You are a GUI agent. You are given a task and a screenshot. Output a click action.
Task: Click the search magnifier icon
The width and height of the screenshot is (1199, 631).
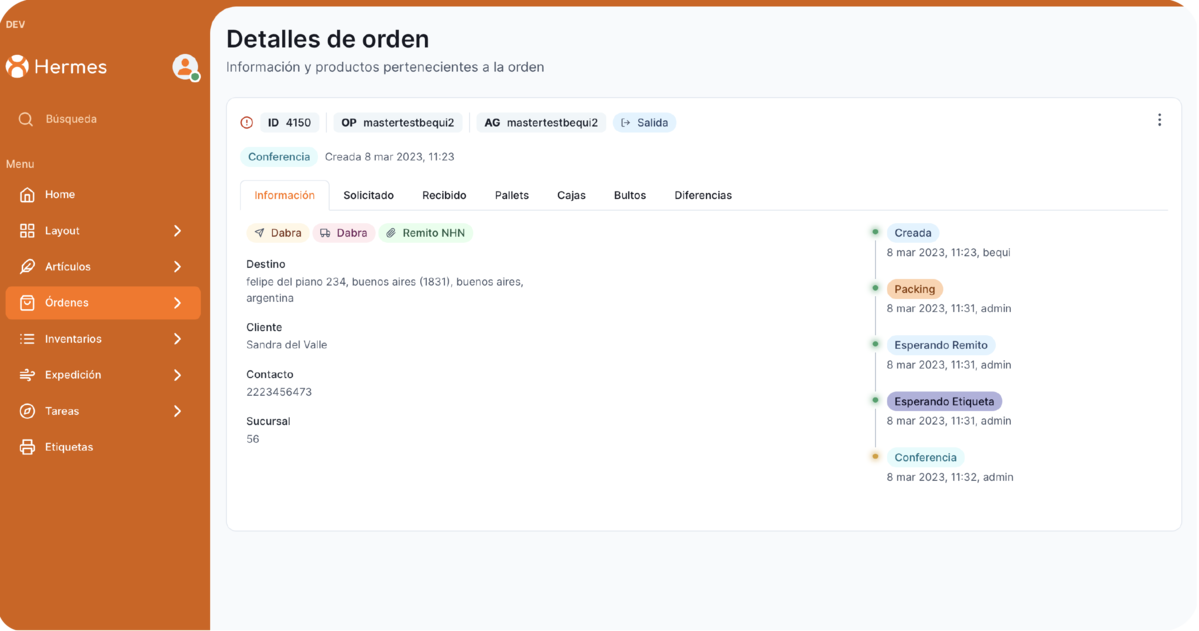27,119
